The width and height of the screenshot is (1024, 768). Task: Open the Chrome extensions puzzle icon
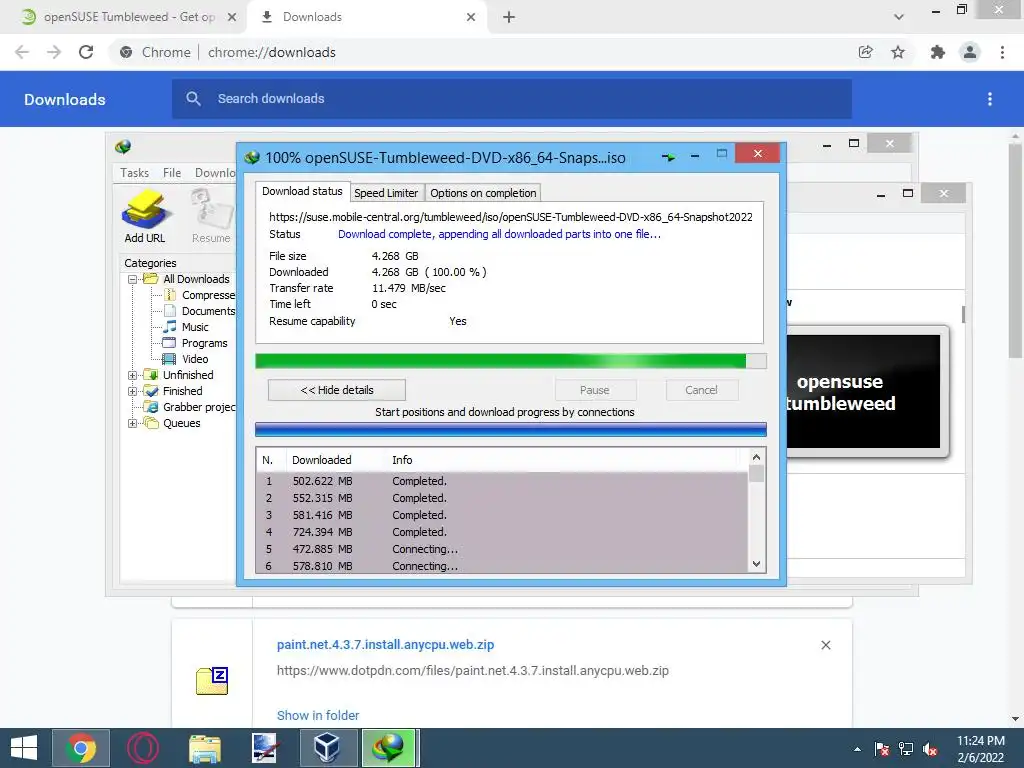938,52
